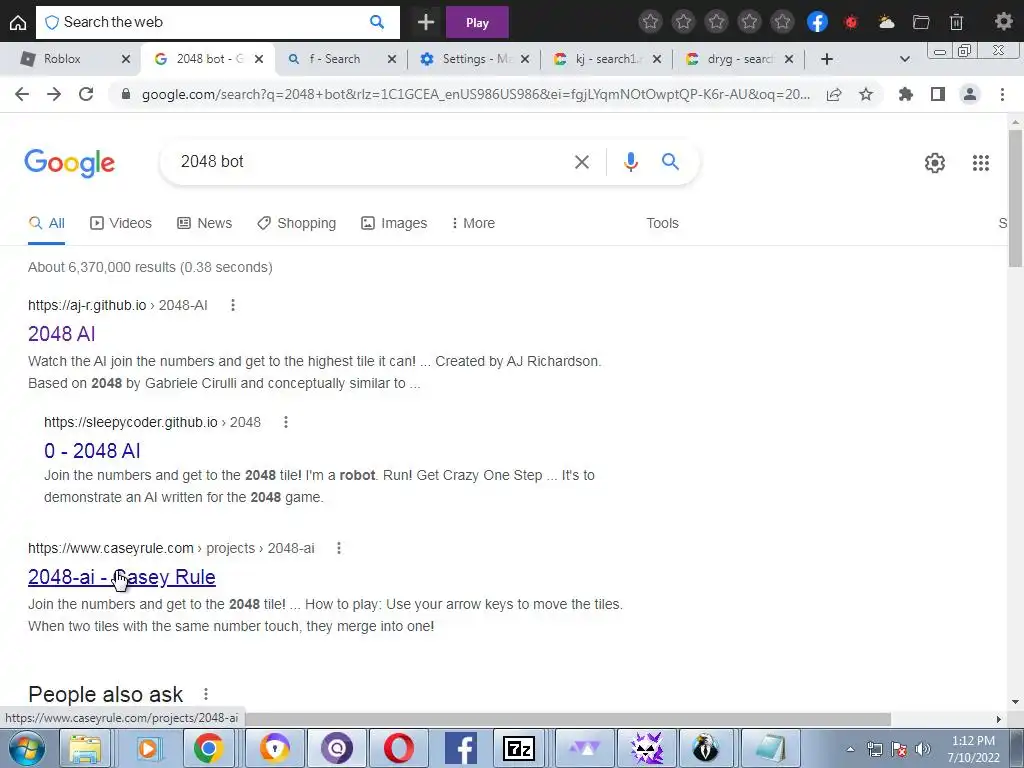Screen dimensions: 1024x768
Task: Click the magnifier in Search the web box
Action: (377, 22)
